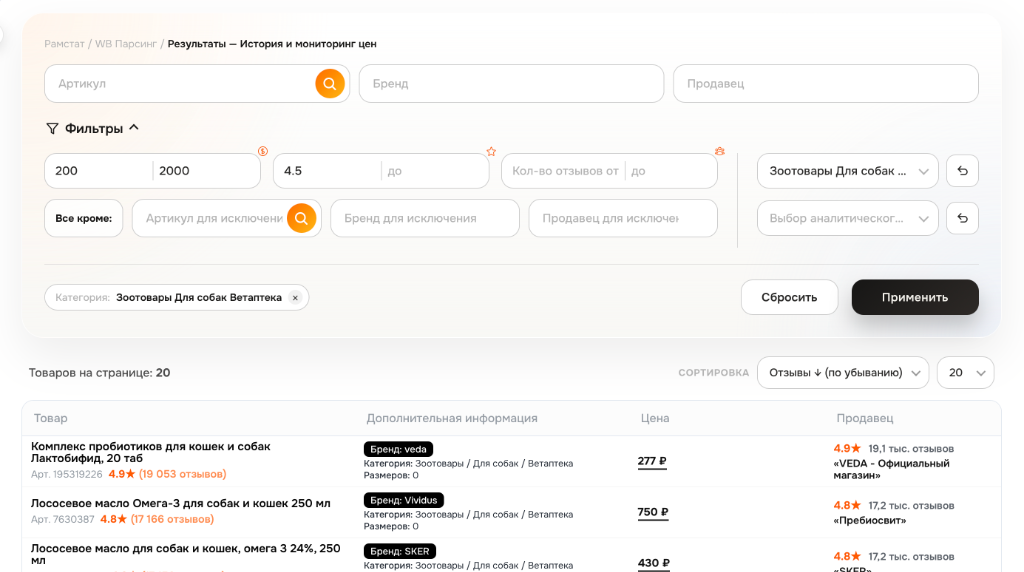The width and height of the screenshot is (1024, 572).
Task: Click article number Арт. 195319226
Action: click(x=67, y=474)
